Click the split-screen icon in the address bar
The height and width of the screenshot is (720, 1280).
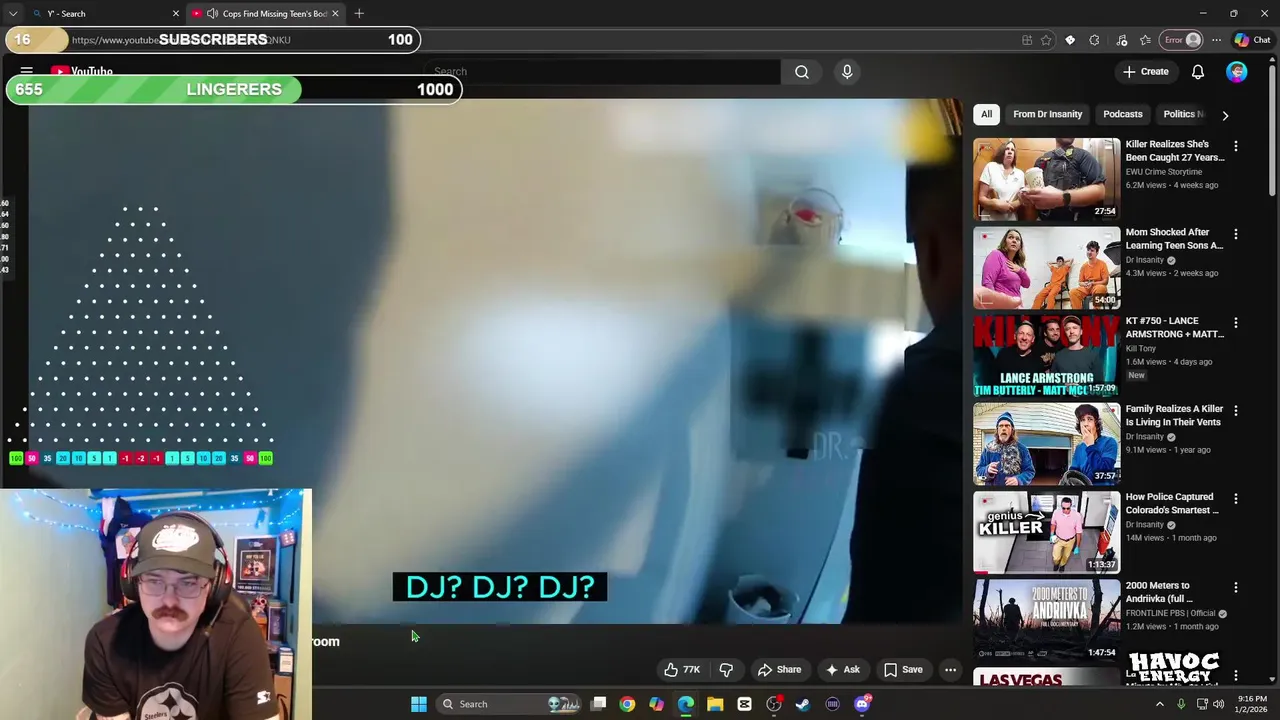click(1027, 40)
